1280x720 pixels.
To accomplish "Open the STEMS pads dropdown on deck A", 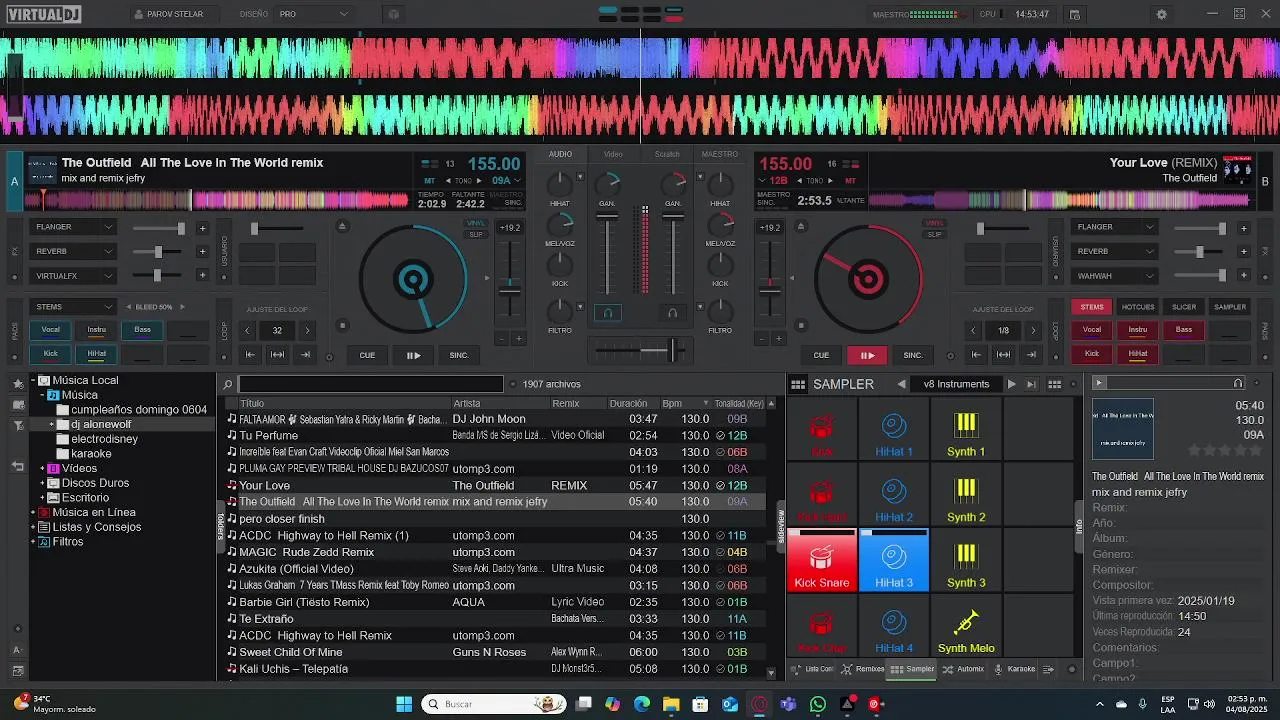I will pyautogui.click(x=73, y=307).
